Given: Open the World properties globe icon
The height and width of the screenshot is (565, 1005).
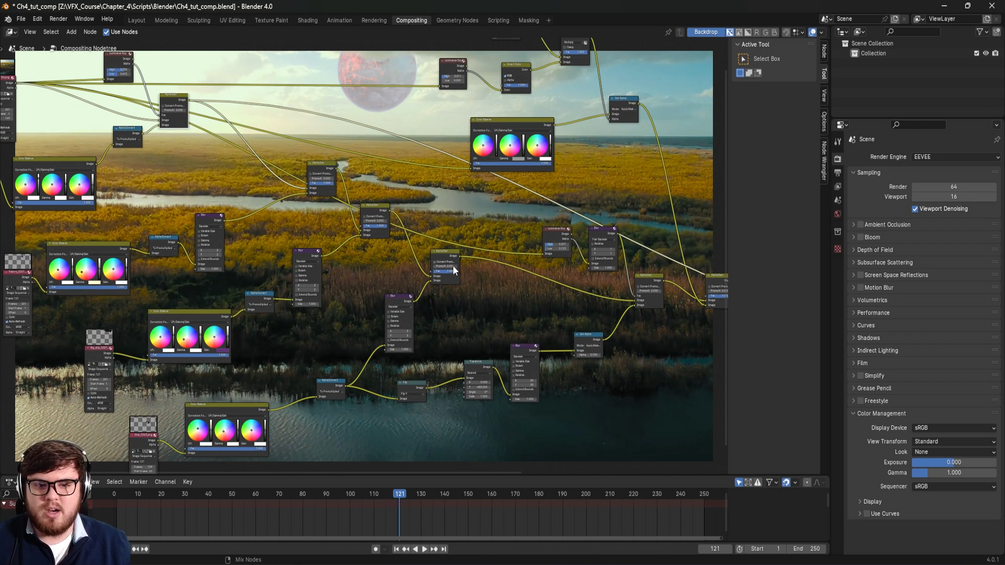Looking at the screenshot, I should coord(838,214).
